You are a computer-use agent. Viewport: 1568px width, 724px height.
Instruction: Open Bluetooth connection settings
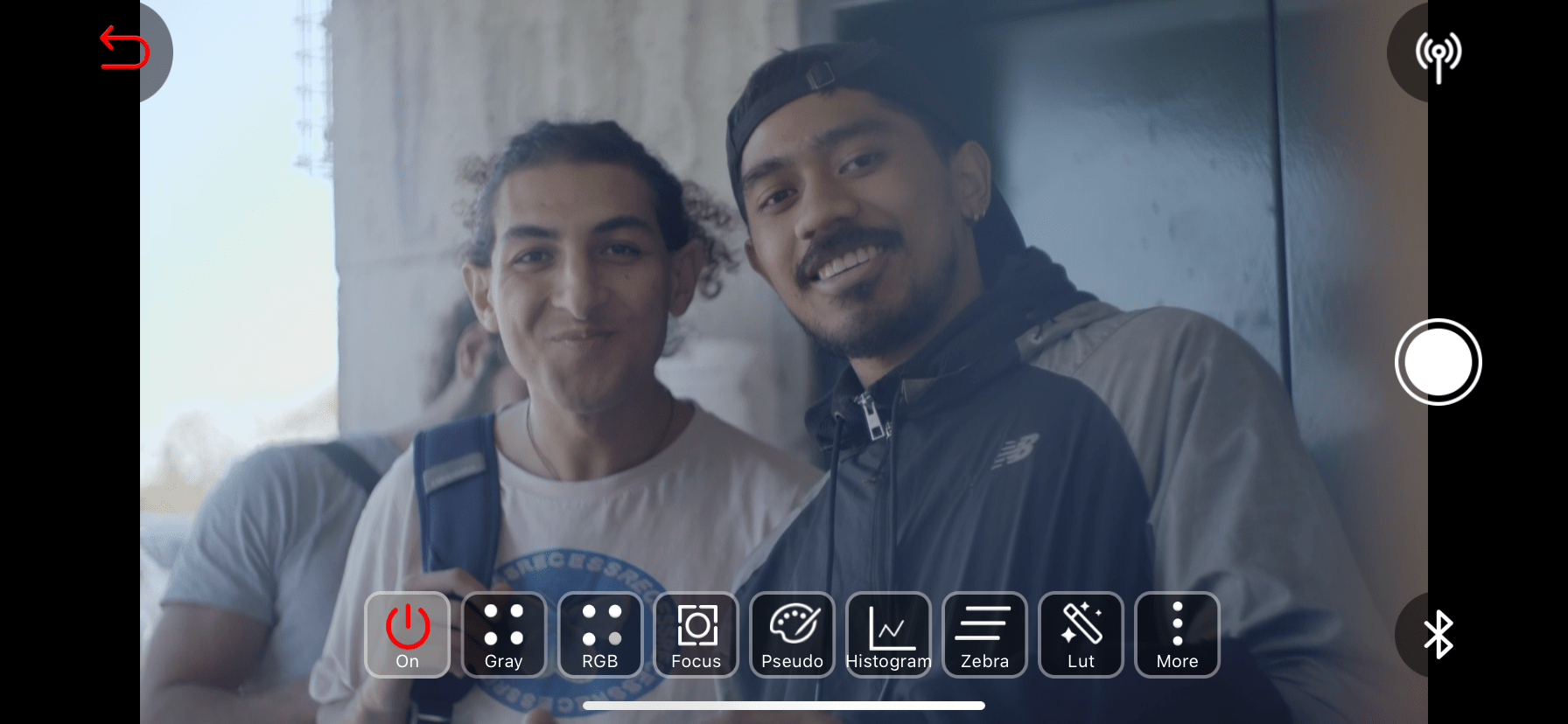click(1438, 634)
